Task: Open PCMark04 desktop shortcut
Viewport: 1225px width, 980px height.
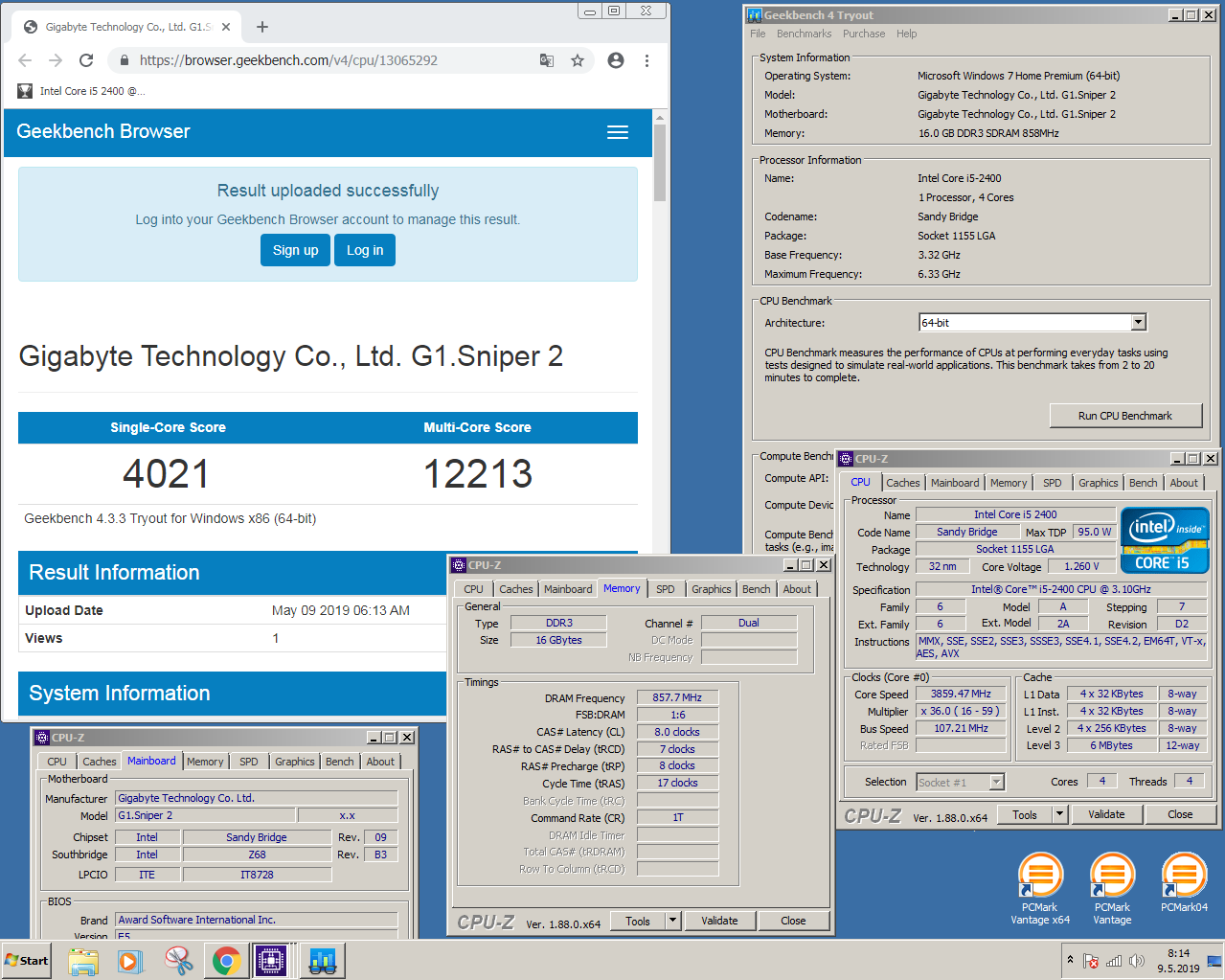Action: pyautogui.click(x=1184, y=882)
